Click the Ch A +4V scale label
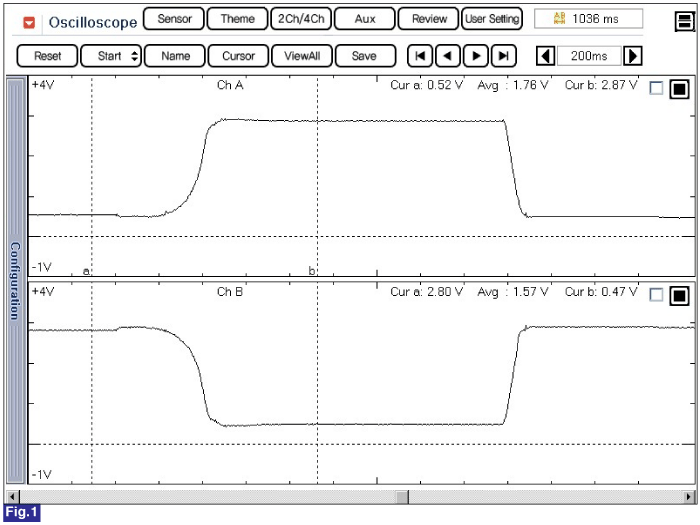 pyautogui.click(x=43, y=84)
